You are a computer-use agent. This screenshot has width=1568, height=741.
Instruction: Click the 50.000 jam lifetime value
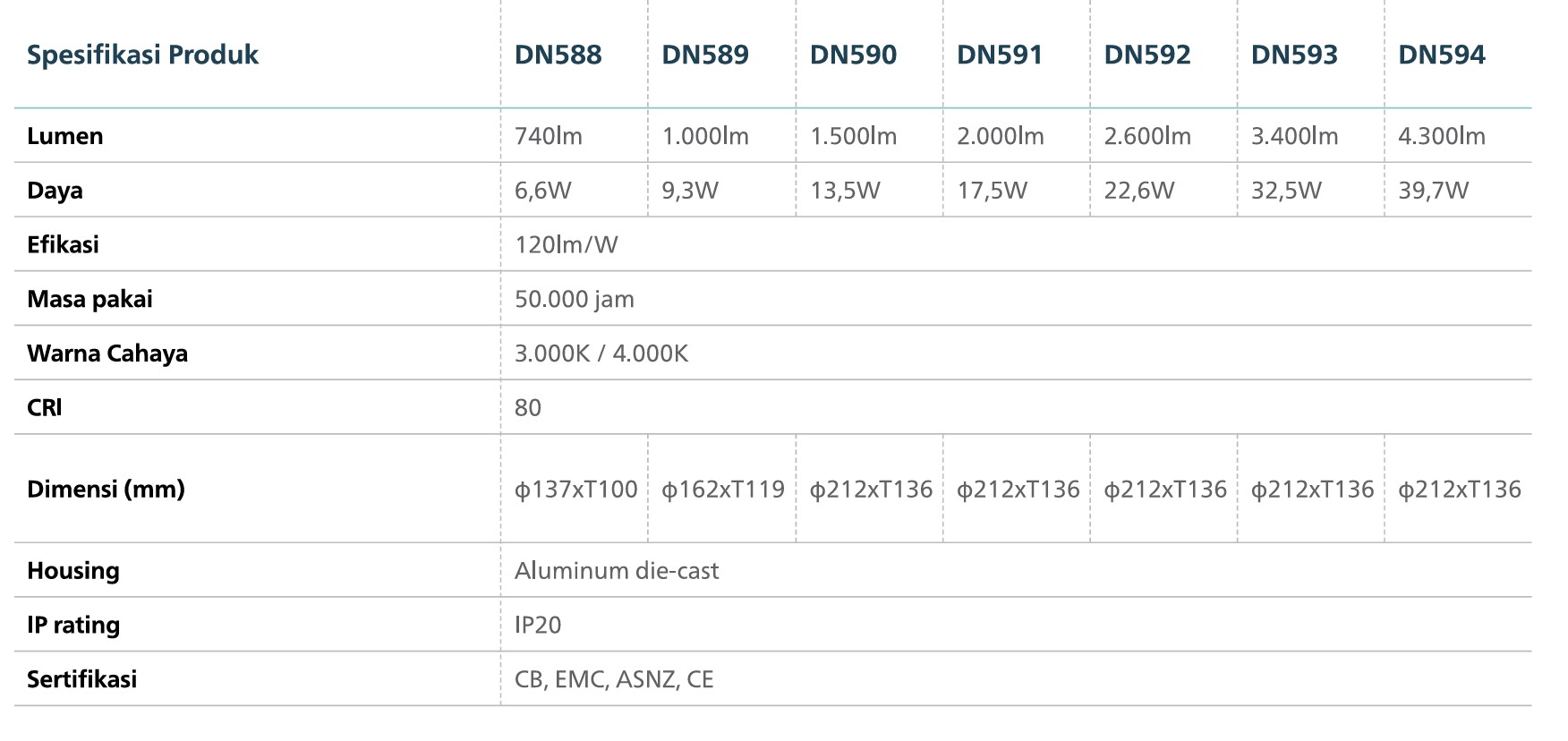[575, 299]
